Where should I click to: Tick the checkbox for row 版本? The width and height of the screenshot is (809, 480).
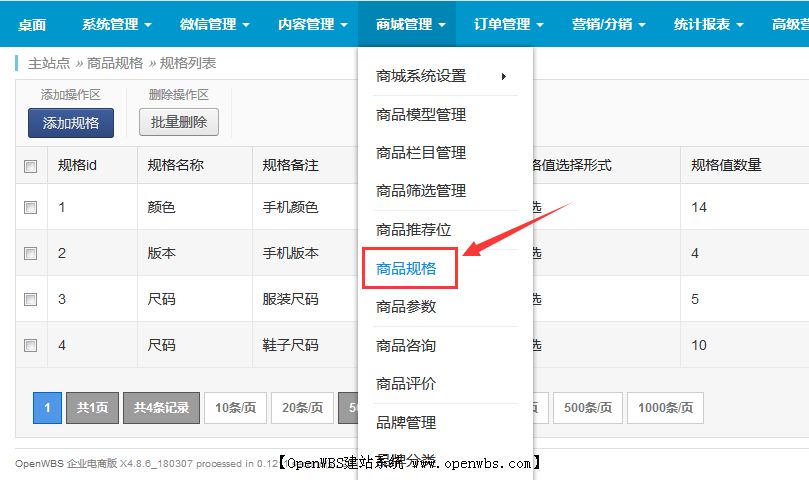point(31,254)
